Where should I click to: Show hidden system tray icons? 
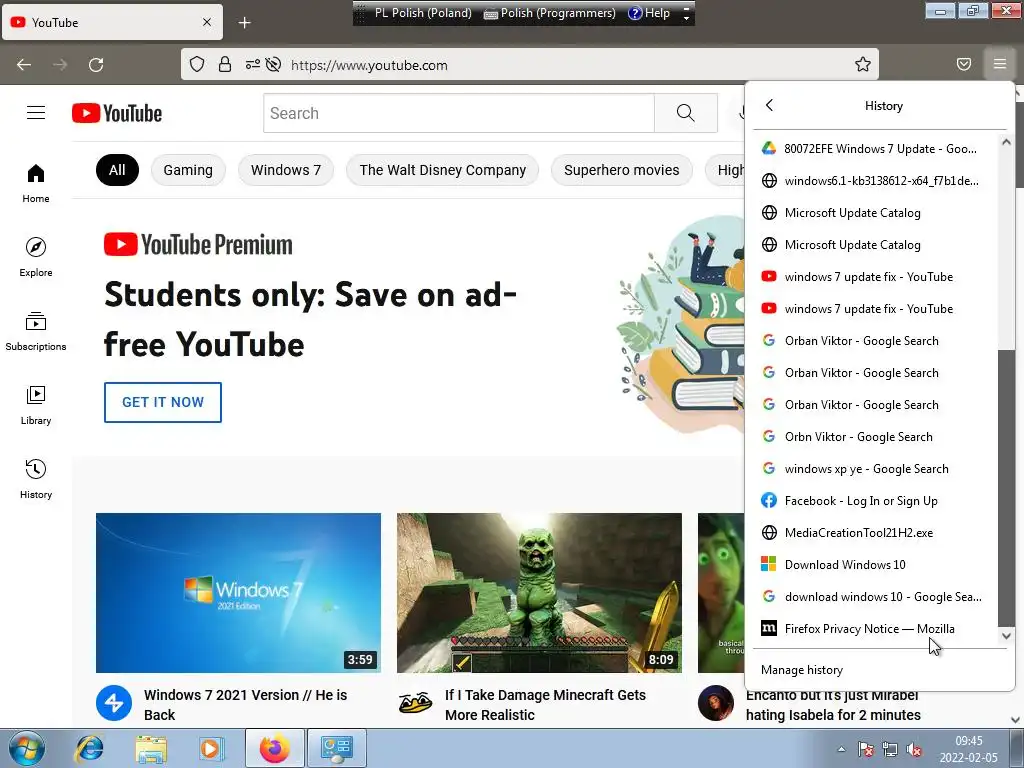[x=841, y=750]
